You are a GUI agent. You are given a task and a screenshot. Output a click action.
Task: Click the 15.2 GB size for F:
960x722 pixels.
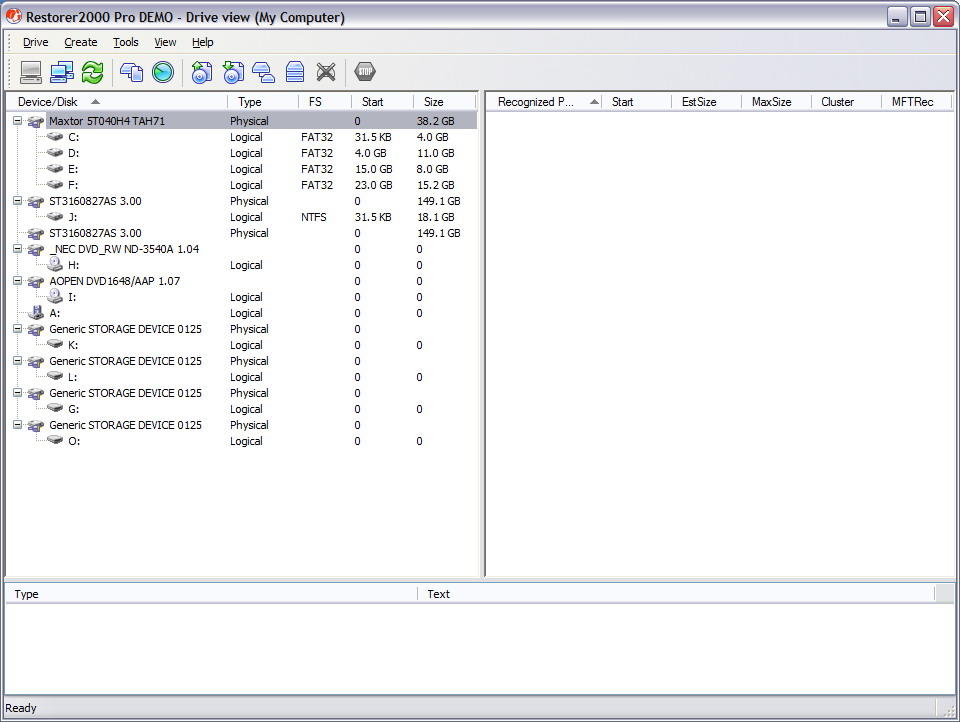[x=435, y=185]
